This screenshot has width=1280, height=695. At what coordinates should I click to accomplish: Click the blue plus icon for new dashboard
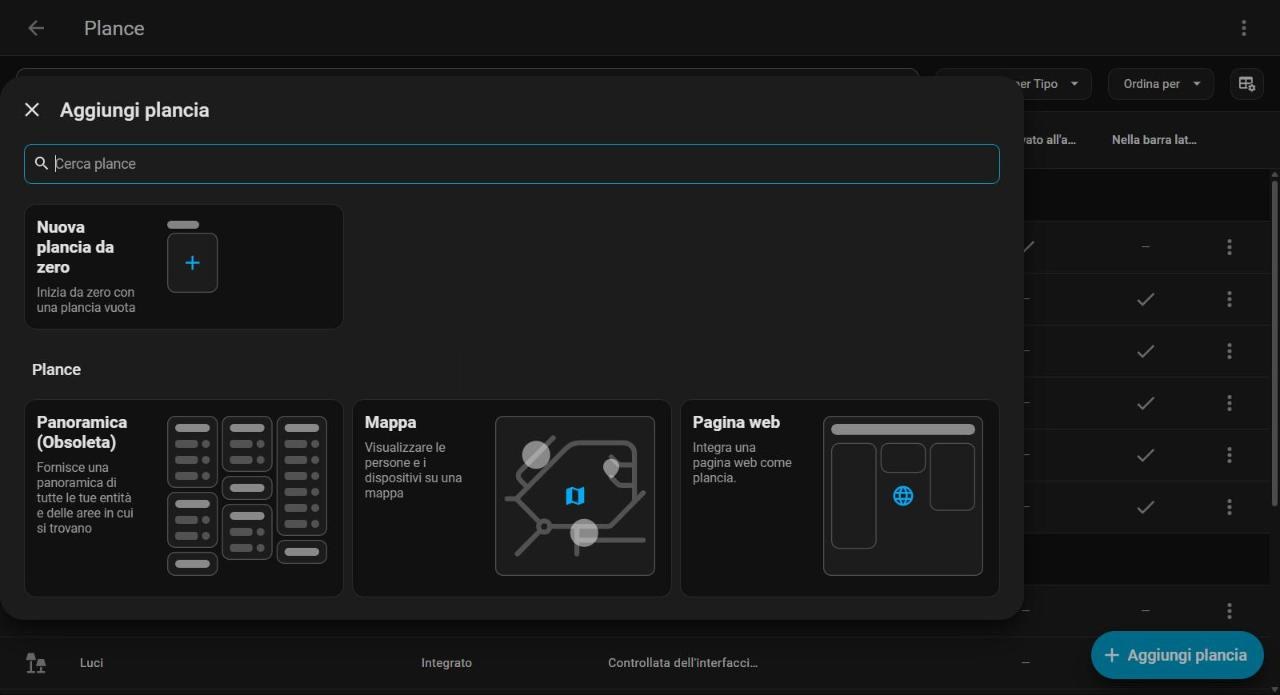(x=192, y=263)
